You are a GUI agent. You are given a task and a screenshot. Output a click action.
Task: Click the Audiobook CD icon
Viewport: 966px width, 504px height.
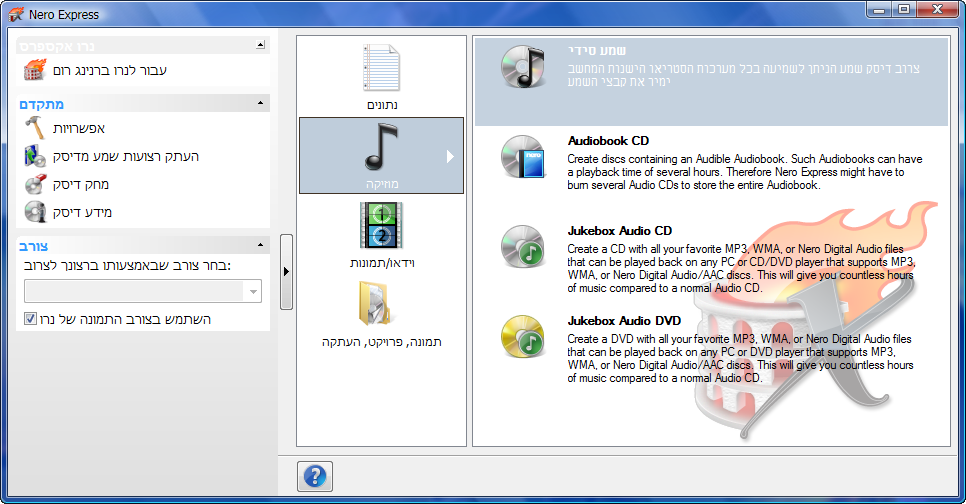(x=523, y=156)
